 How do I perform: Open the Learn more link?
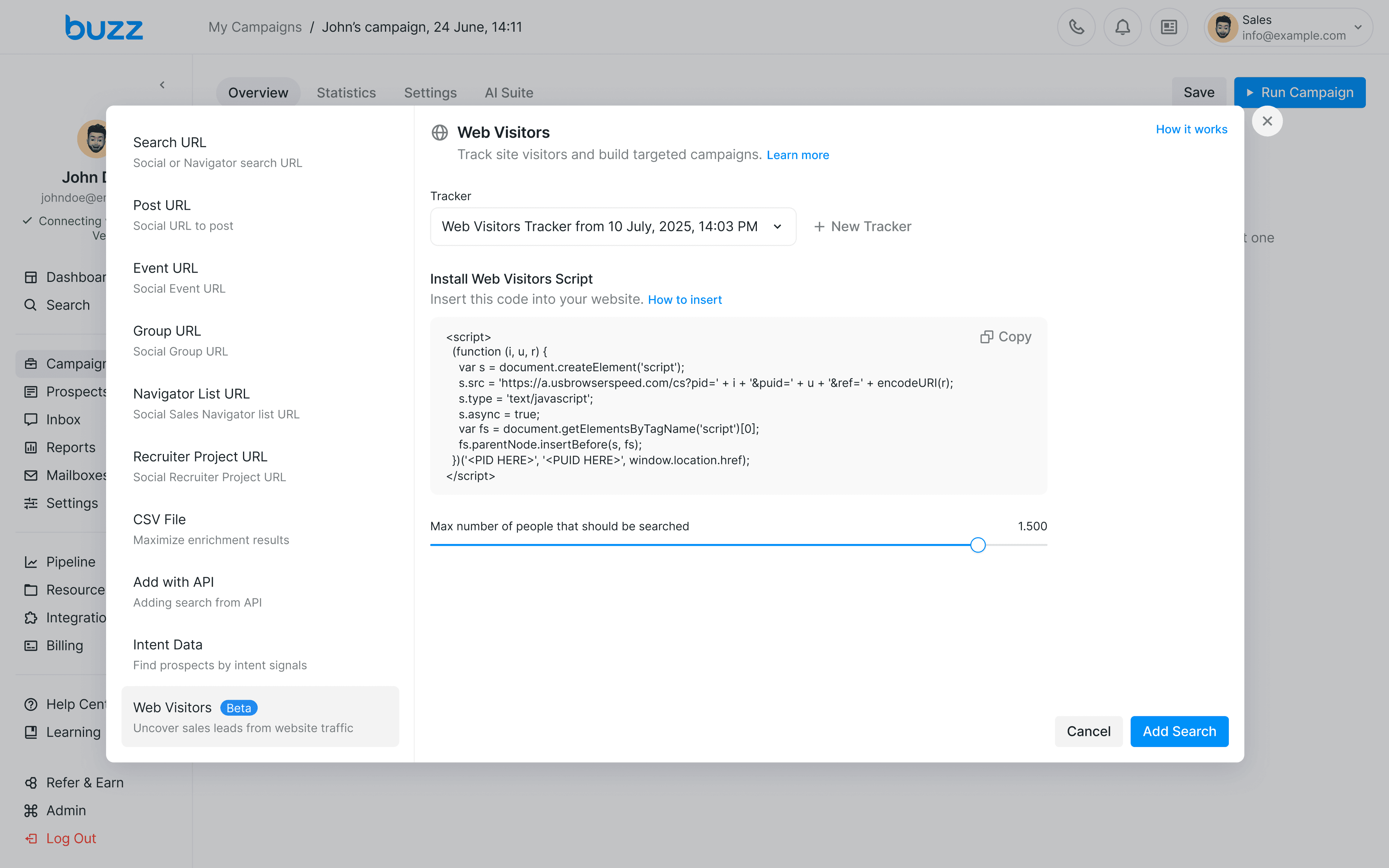click(797, 155)
